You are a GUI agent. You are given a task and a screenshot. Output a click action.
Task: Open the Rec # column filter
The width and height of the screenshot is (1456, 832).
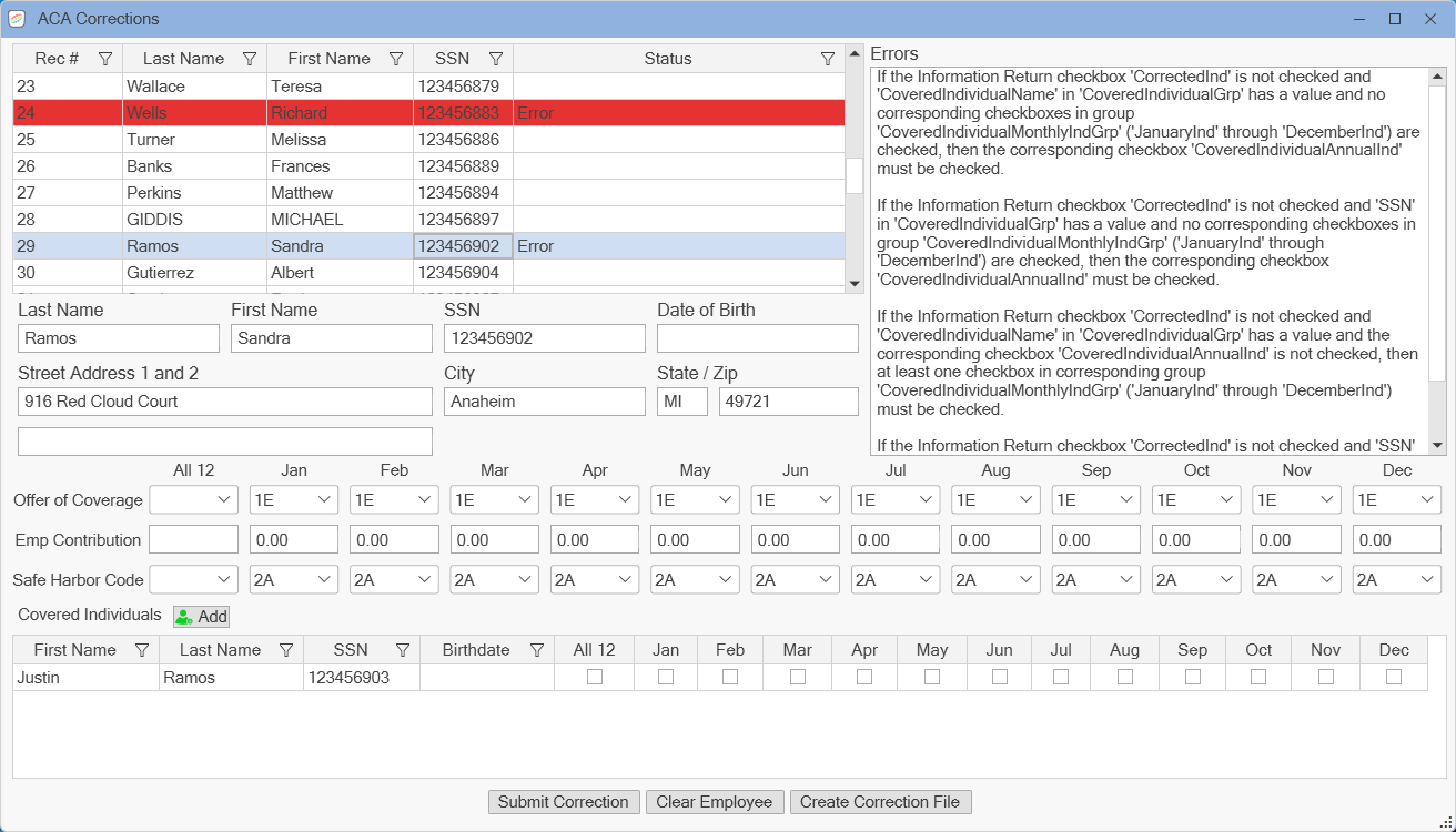coord(105,59)
